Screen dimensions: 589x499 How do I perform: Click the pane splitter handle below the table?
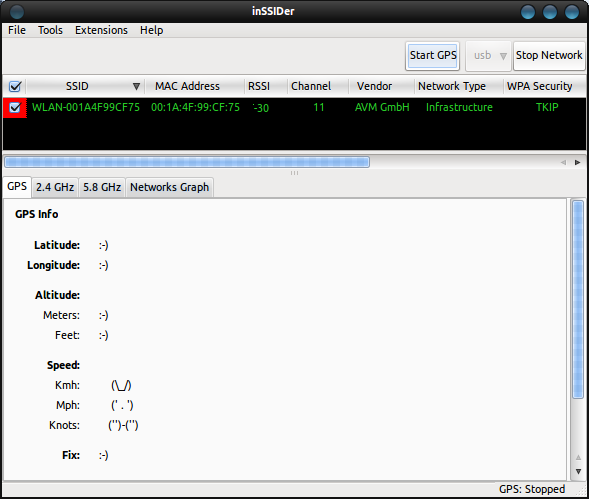click(x=294, y=173)
